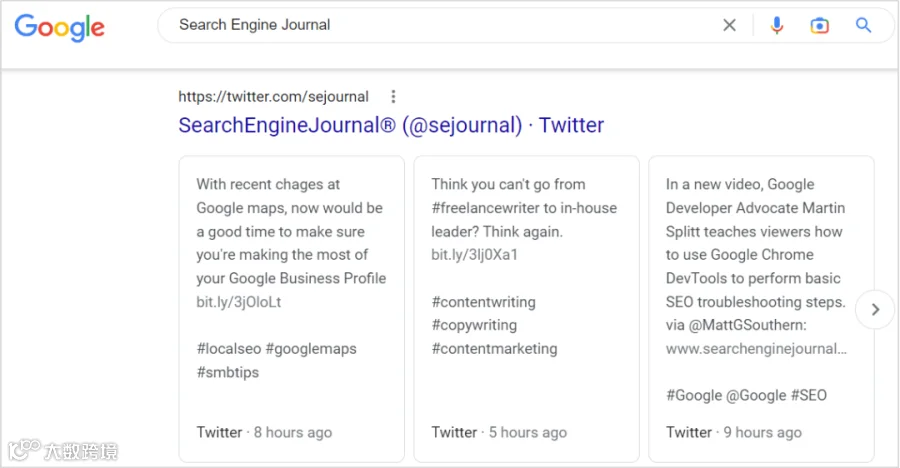Open the freelancewriter tweet card
Viewport: 900px width, 468px height.
click(x=525, y=208)
